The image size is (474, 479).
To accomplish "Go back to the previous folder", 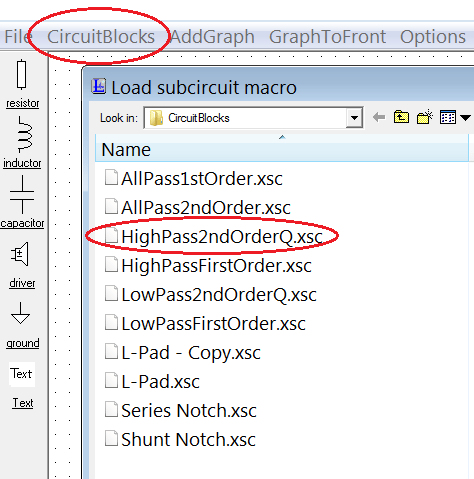I will pyautogui.click(x=379, y=117).
